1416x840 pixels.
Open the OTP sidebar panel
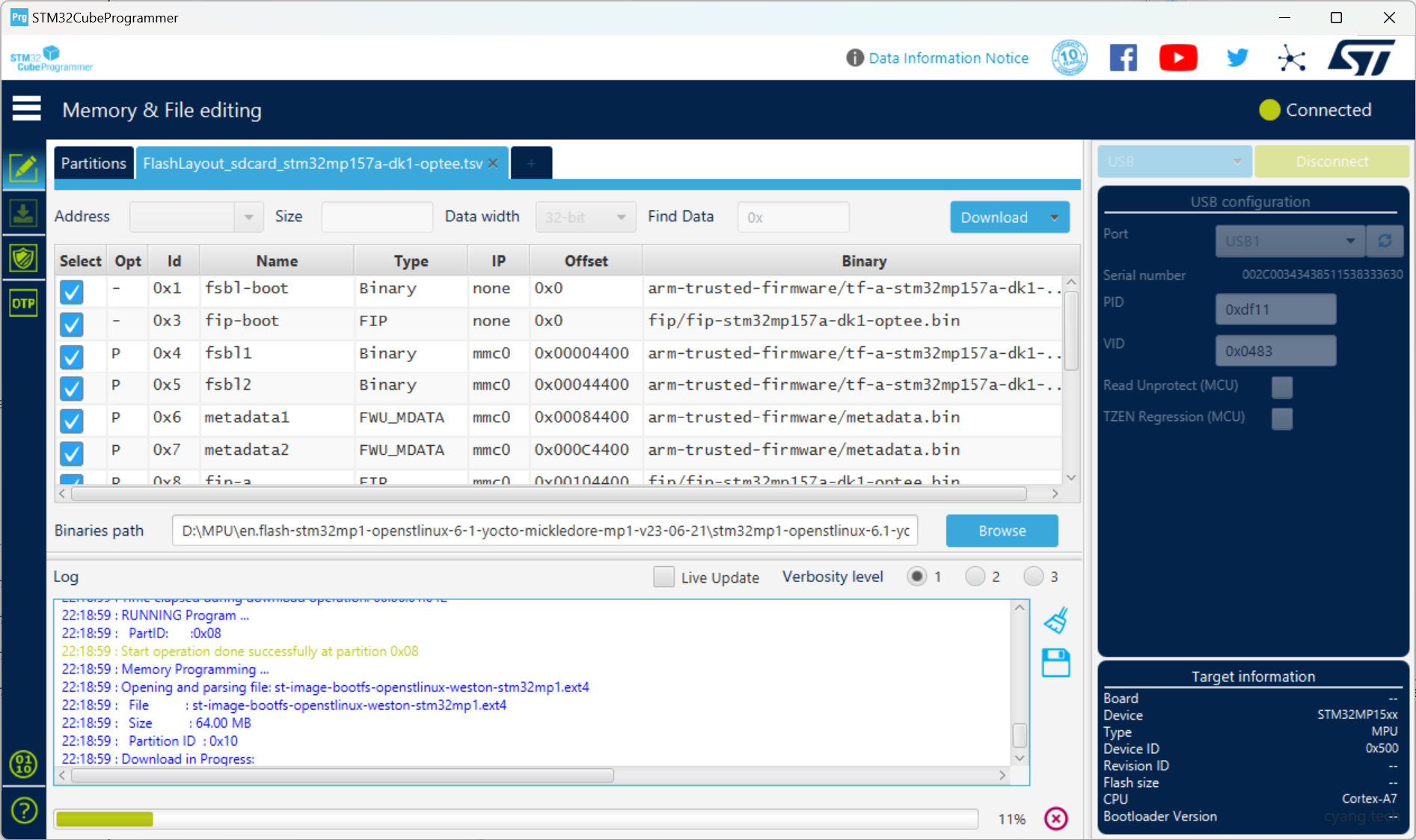point(24,304)
